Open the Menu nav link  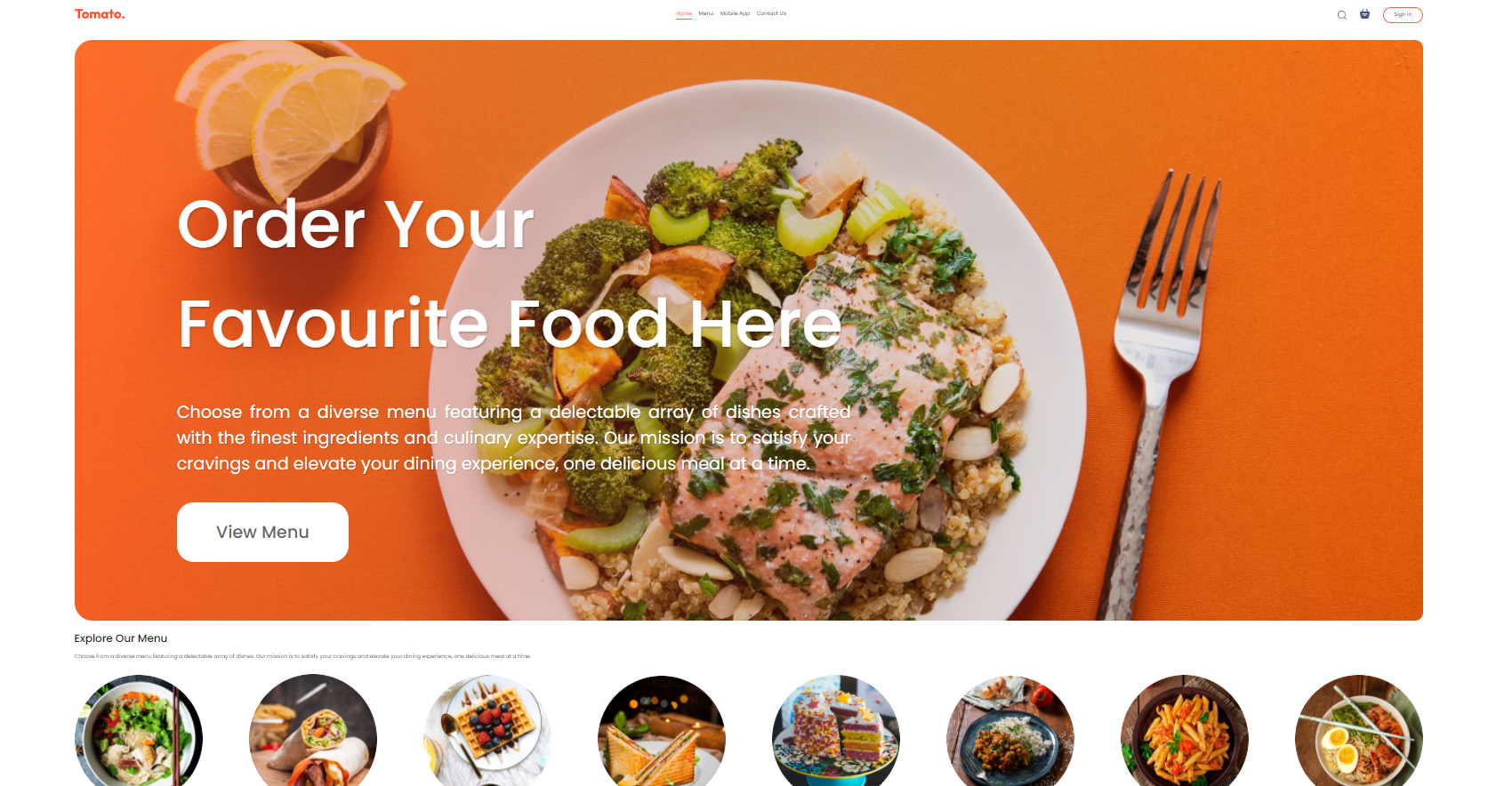pyautogui.click(x=706, y=13)
